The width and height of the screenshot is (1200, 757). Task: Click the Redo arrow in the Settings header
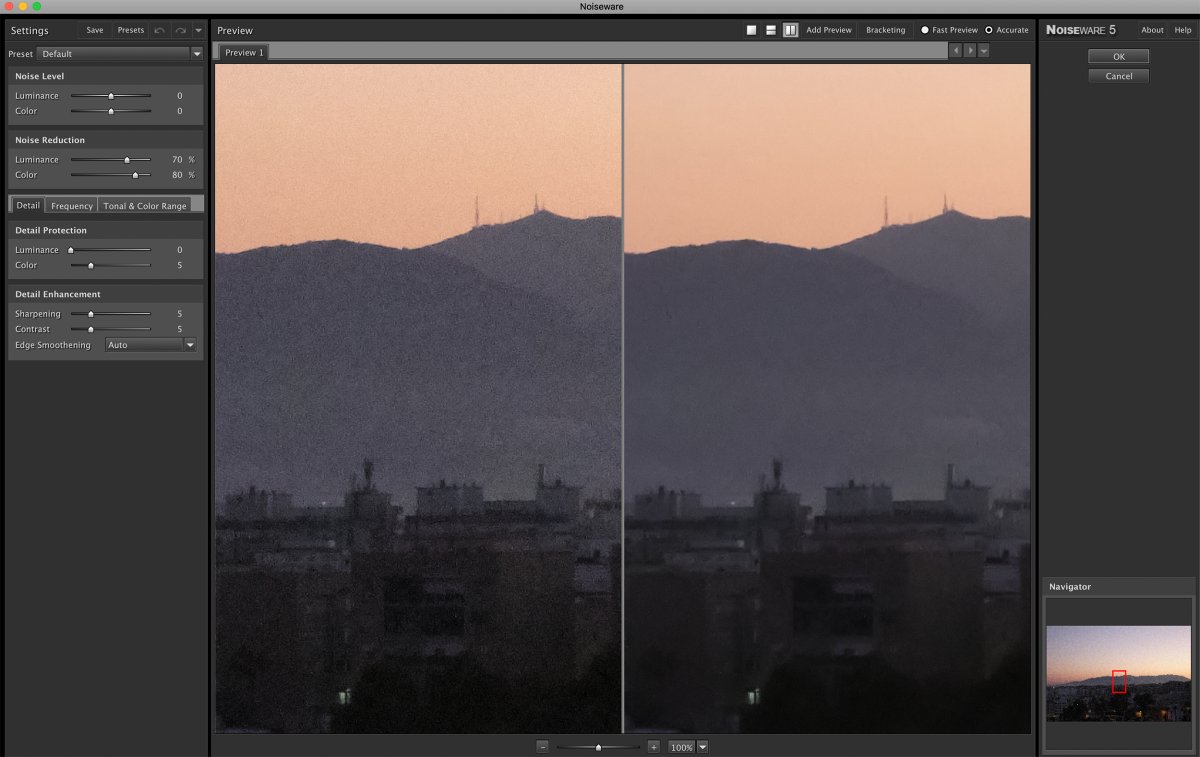click(180, 30)
